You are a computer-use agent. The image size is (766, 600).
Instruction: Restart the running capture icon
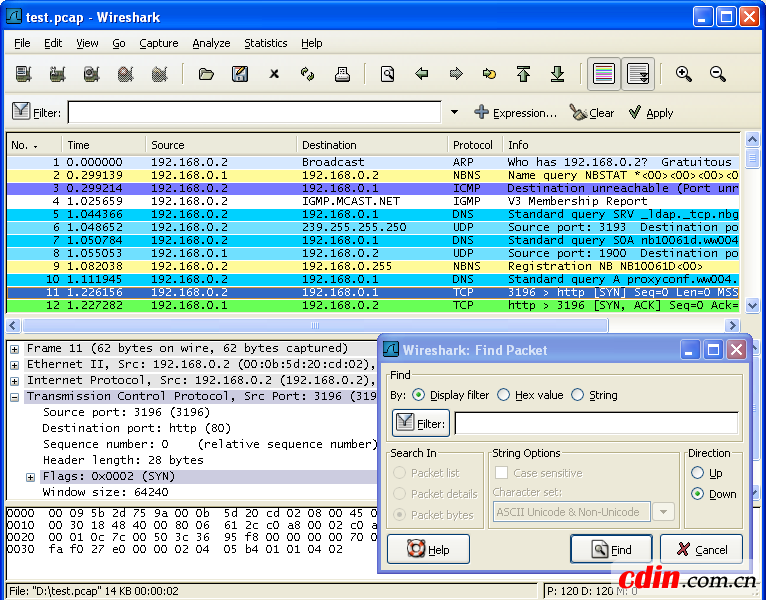coord(159,74)
